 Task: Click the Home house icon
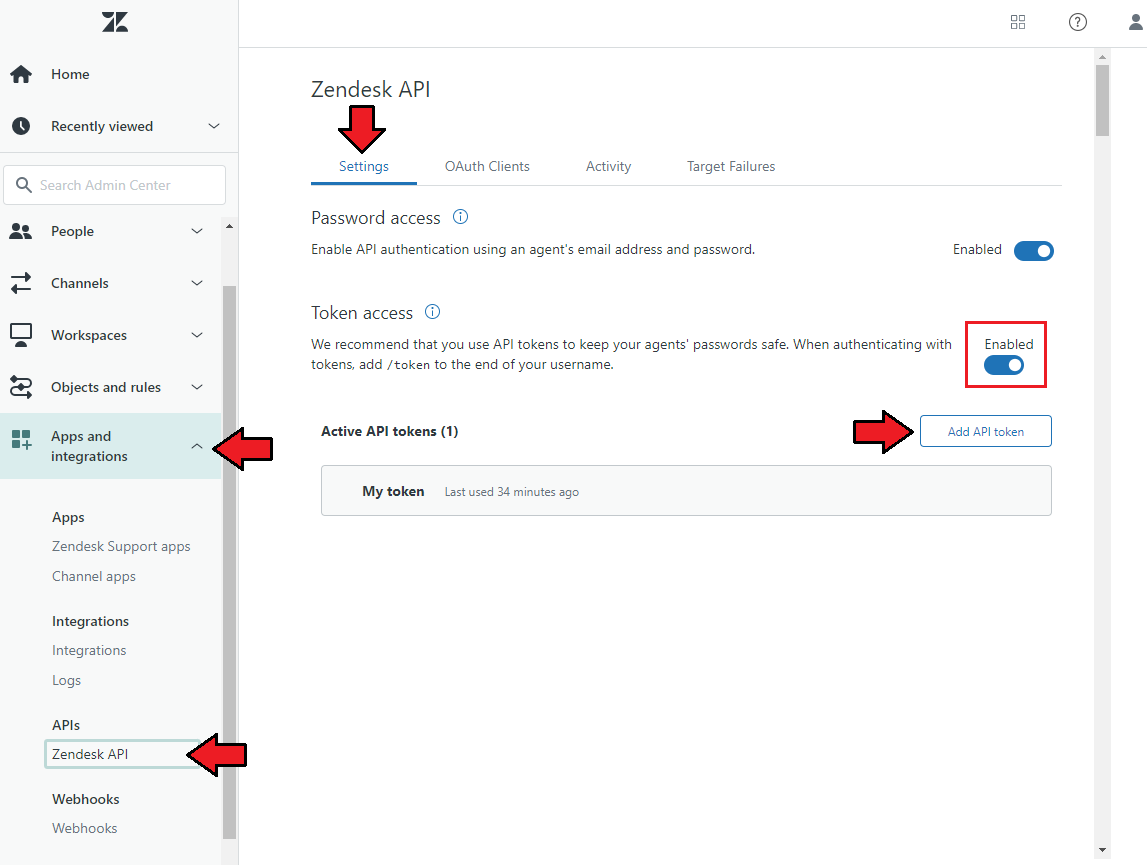(x=21, y=74)
